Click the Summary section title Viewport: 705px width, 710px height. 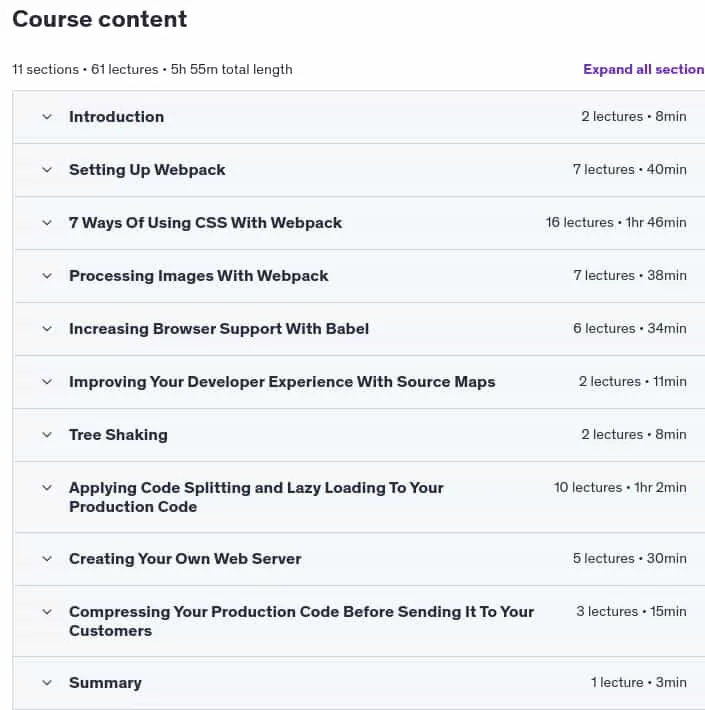coord(105,683)
